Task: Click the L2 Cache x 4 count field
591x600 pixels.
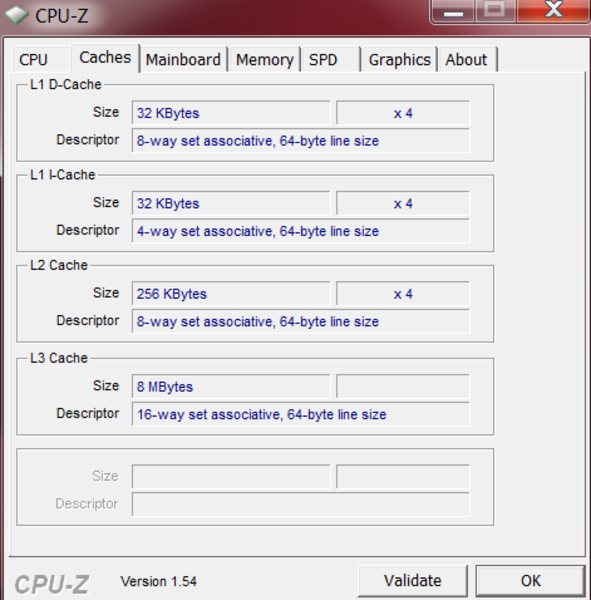Action: (x=403, y=293)
